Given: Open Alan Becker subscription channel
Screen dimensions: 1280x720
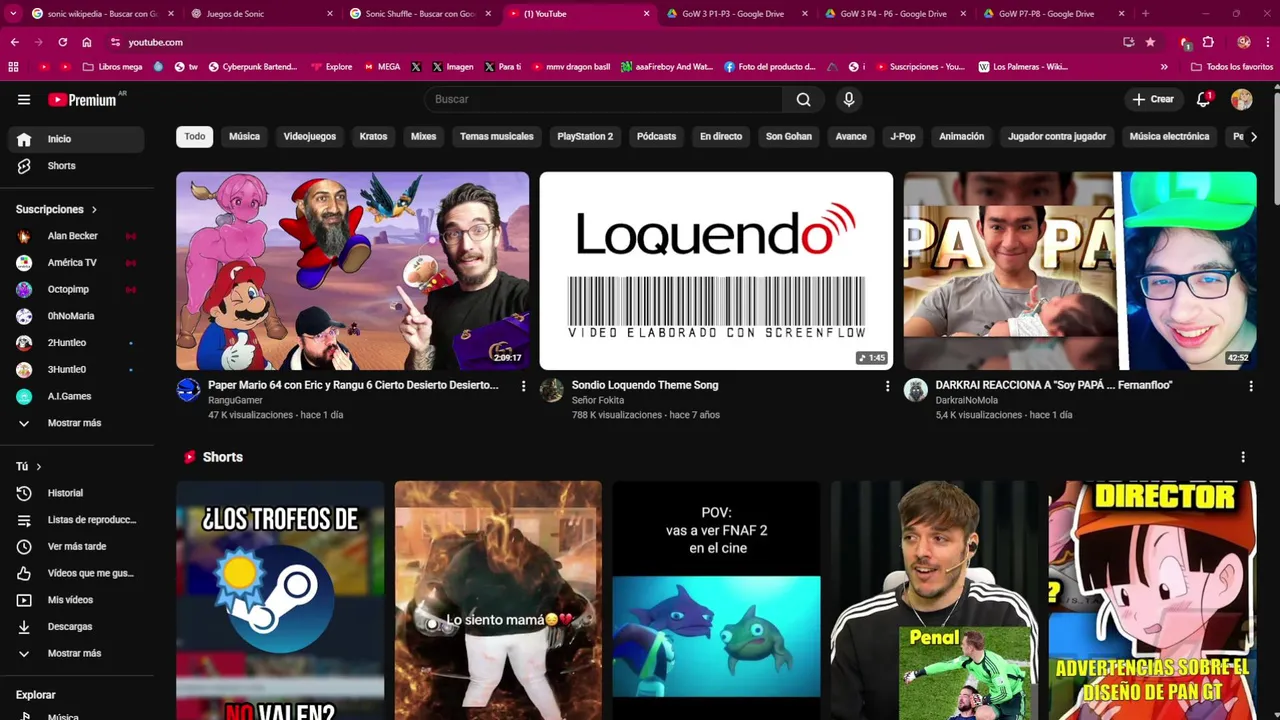Looking at the screenshot, I should [76, 236].
